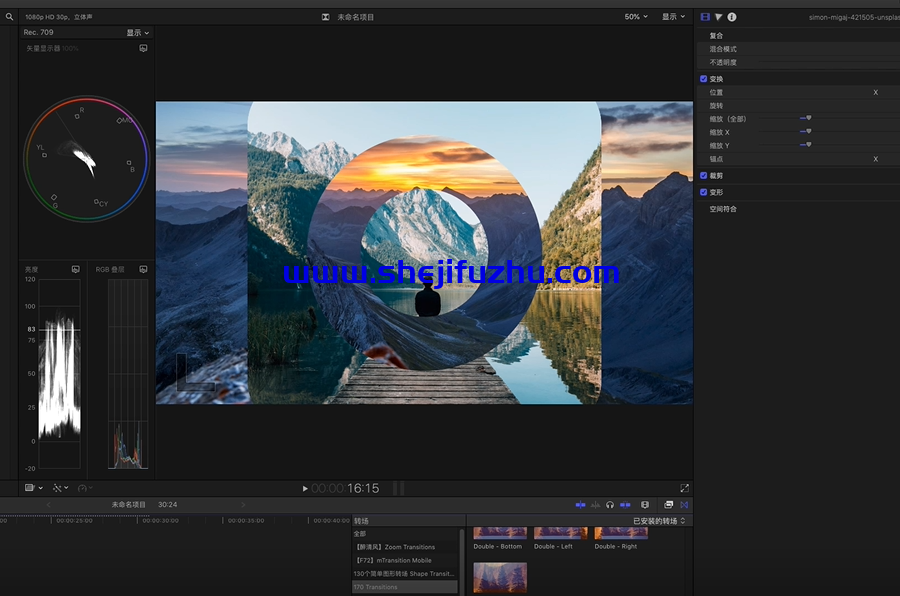Open the transform tools dropdown

coord(60,488)
